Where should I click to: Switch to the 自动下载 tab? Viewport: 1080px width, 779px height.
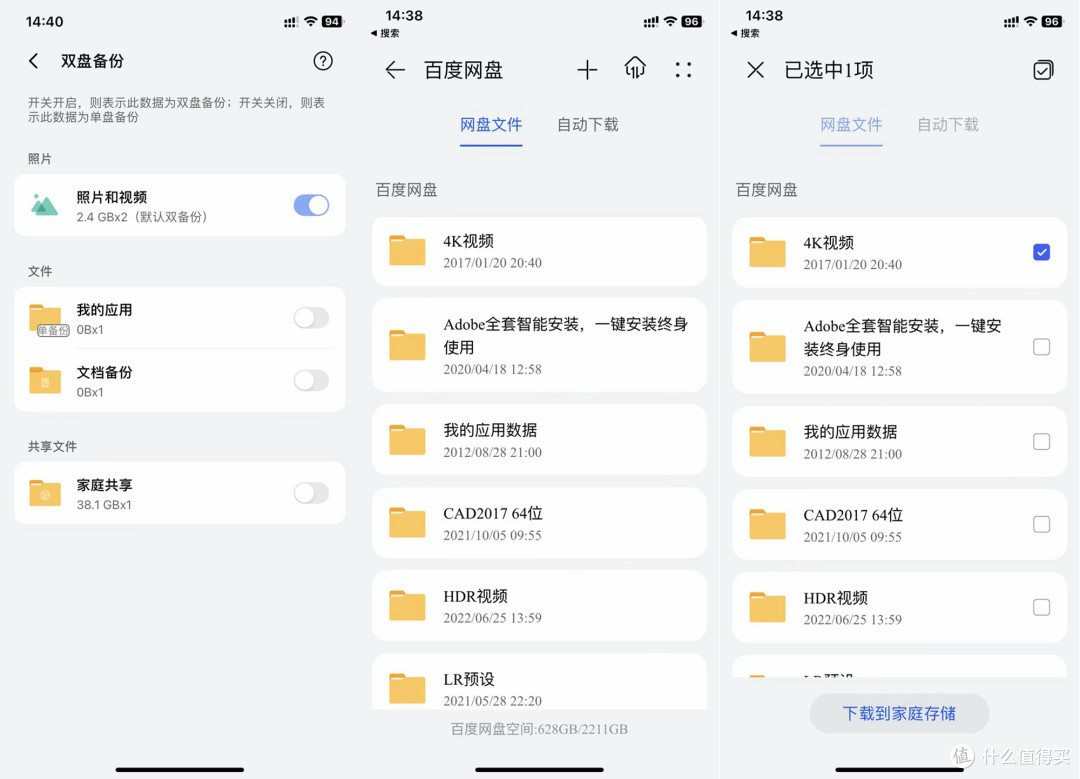pos(587,125)
